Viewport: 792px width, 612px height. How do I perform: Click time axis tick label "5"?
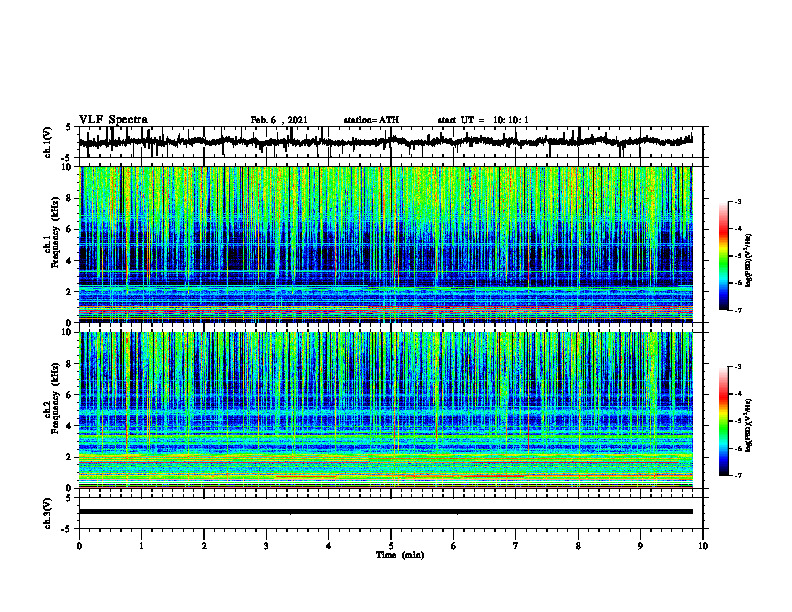click(391, 546)
